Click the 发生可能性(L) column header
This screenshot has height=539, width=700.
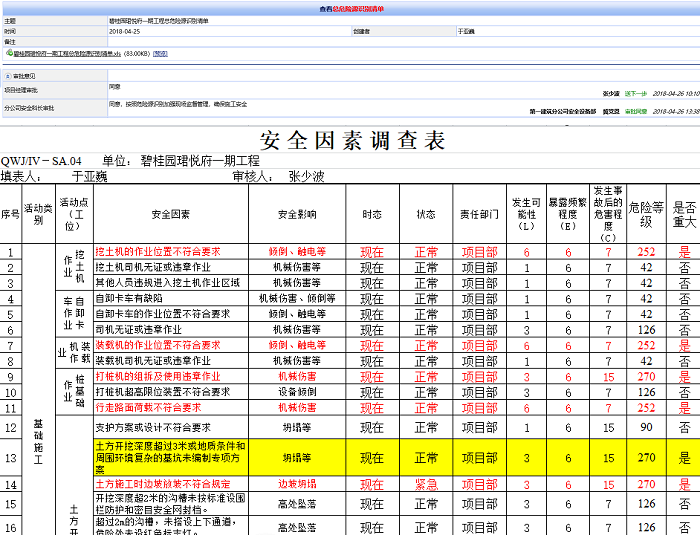pyautogui.click(x=526, y=214)
